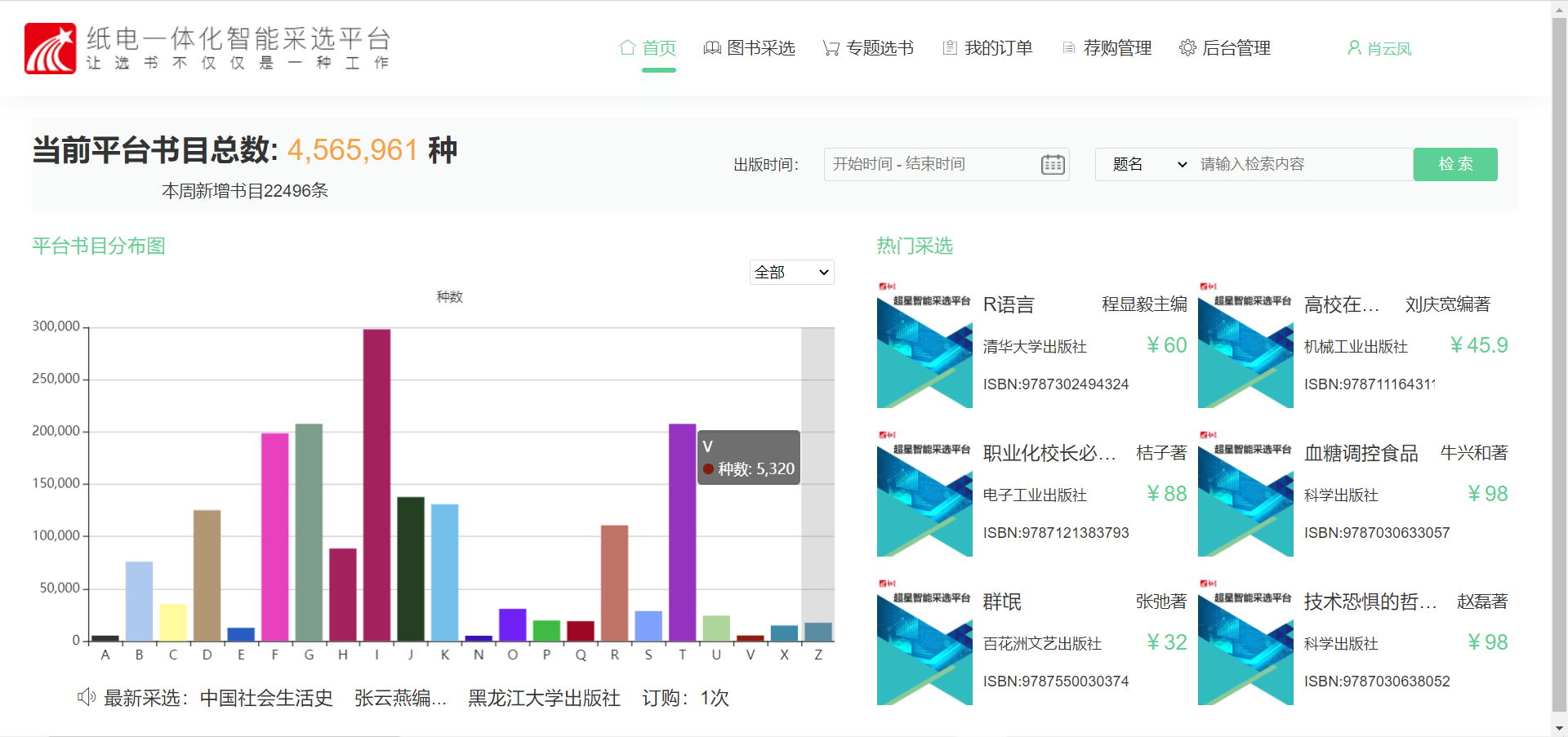Open the 全部 chart filter dropdown
Image resolution: width=1568 pixels, height=737 pixels.
[791, 273]
